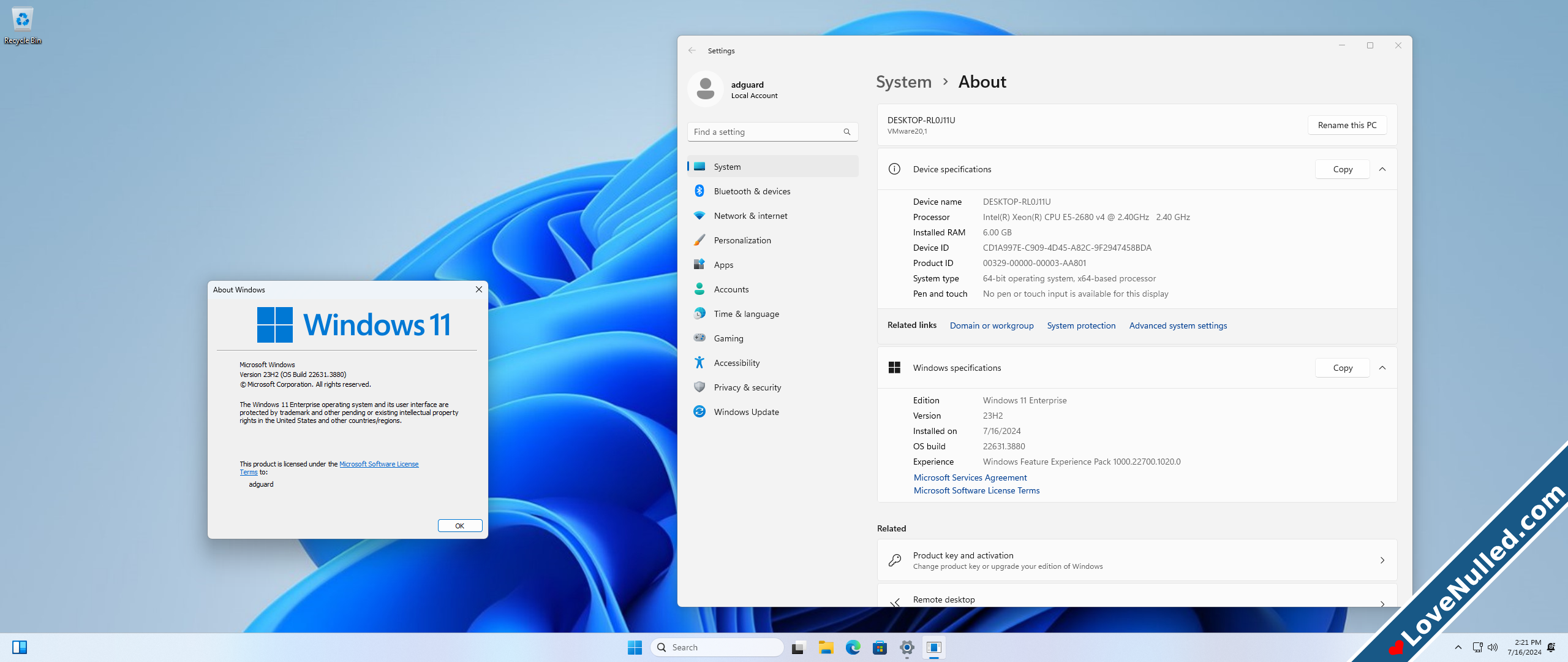Click the Widgets icon in the taskbar
This screenshot has height=662, width=1568.
pyautogui.click(x=20, y=647)
